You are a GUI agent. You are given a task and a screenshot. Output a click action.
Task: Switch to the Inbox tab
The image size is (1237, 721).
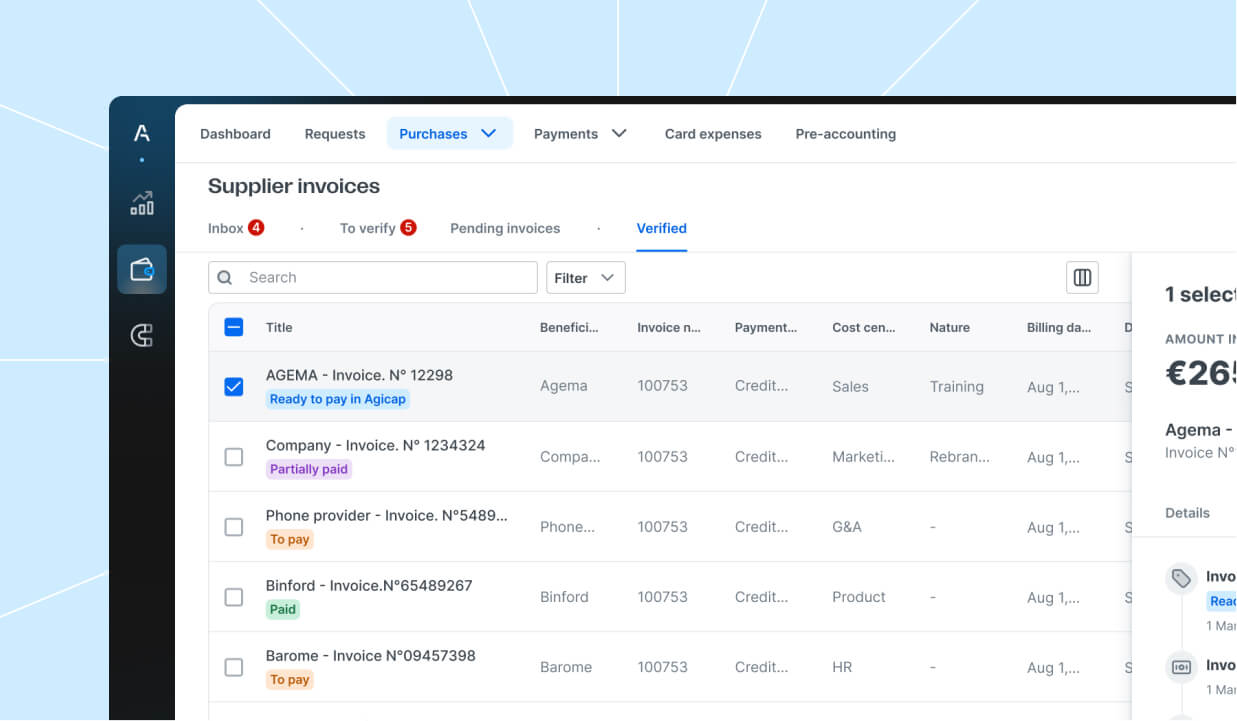tap(235, 228)
